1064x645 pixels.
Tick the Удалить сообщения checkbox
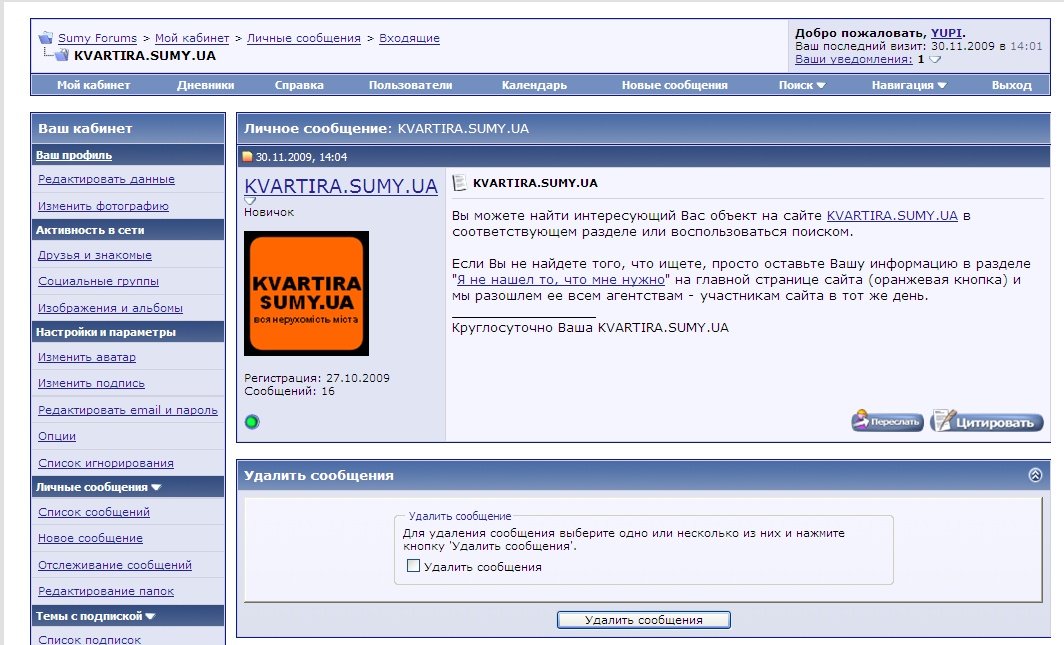tap(413, 567)
